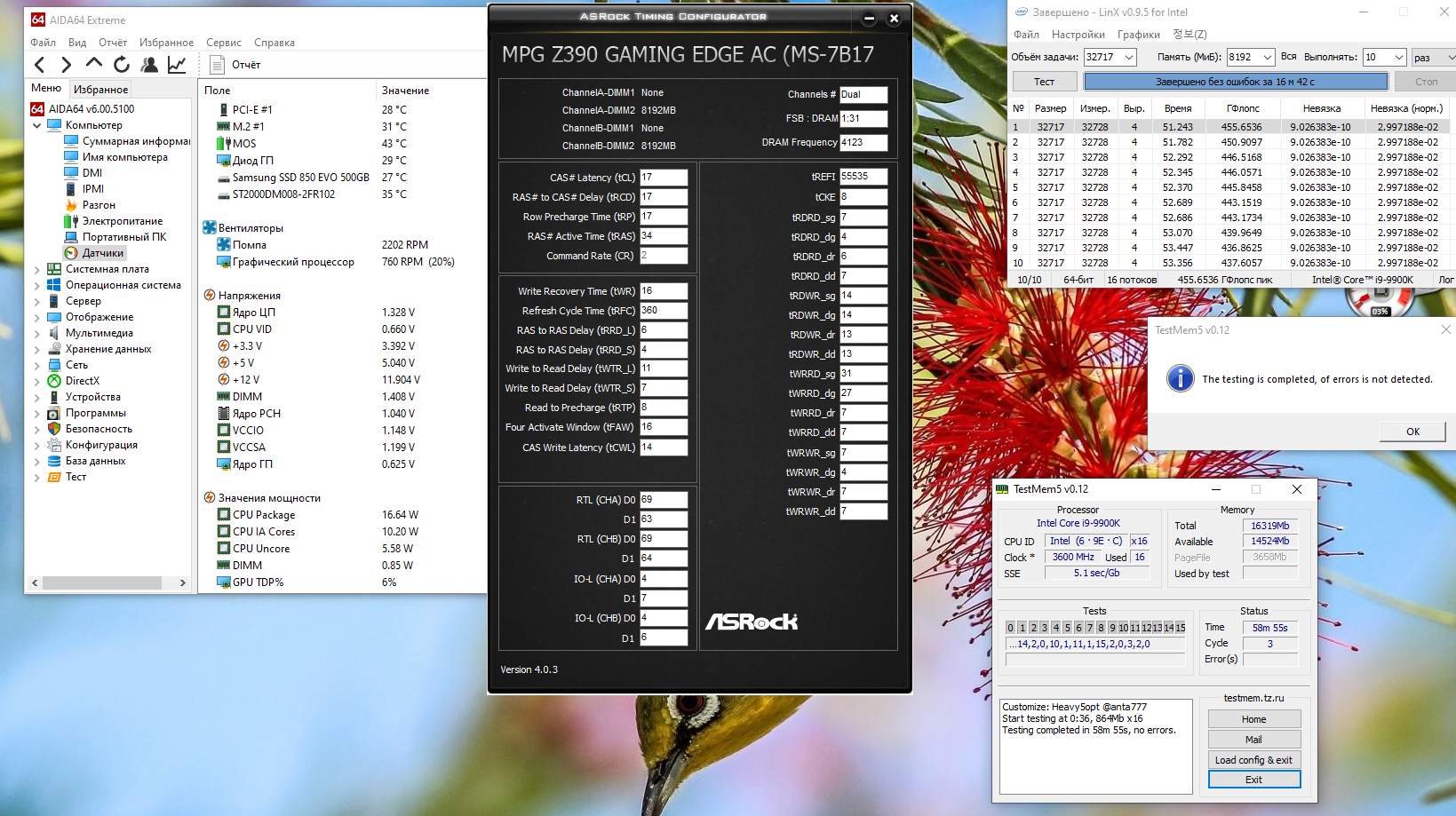This screenshot has height=816, width=1456.
Task: Switch to the Меню tab in AIDA64
Action: click(x=46, y=88)
